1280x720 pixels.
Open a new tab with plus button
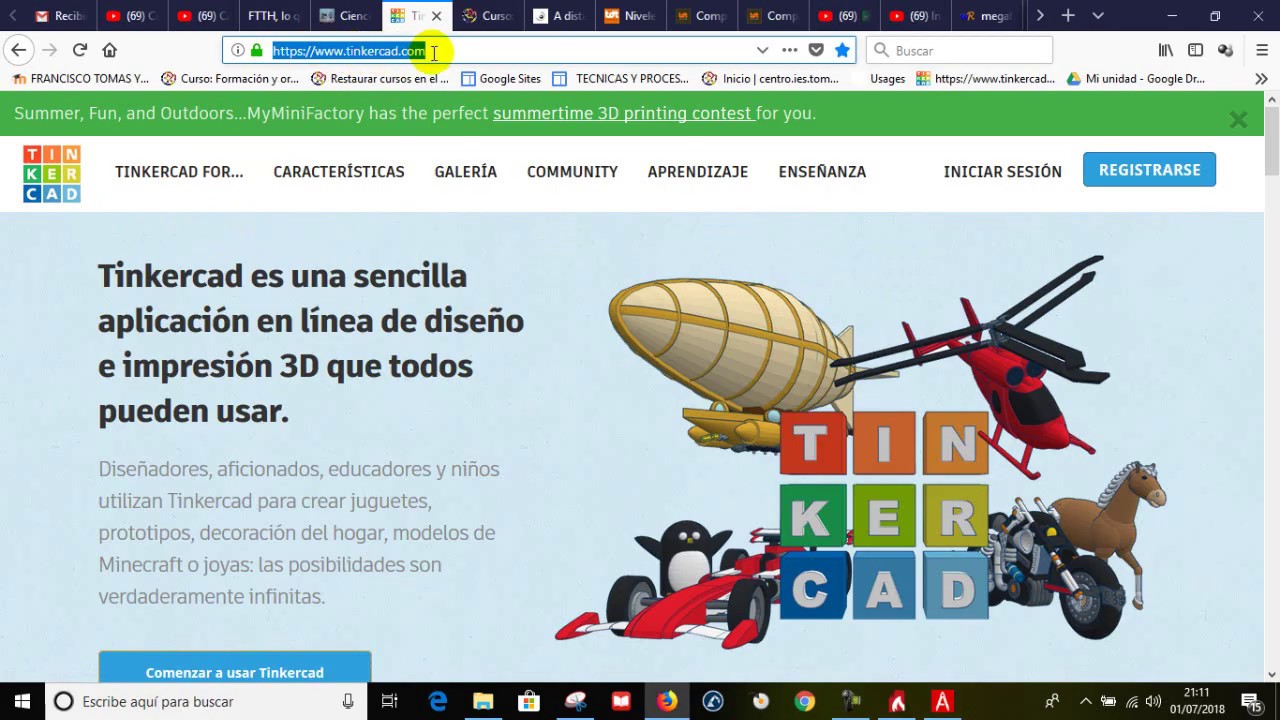pyautogui.click(x=1068, y=16)
